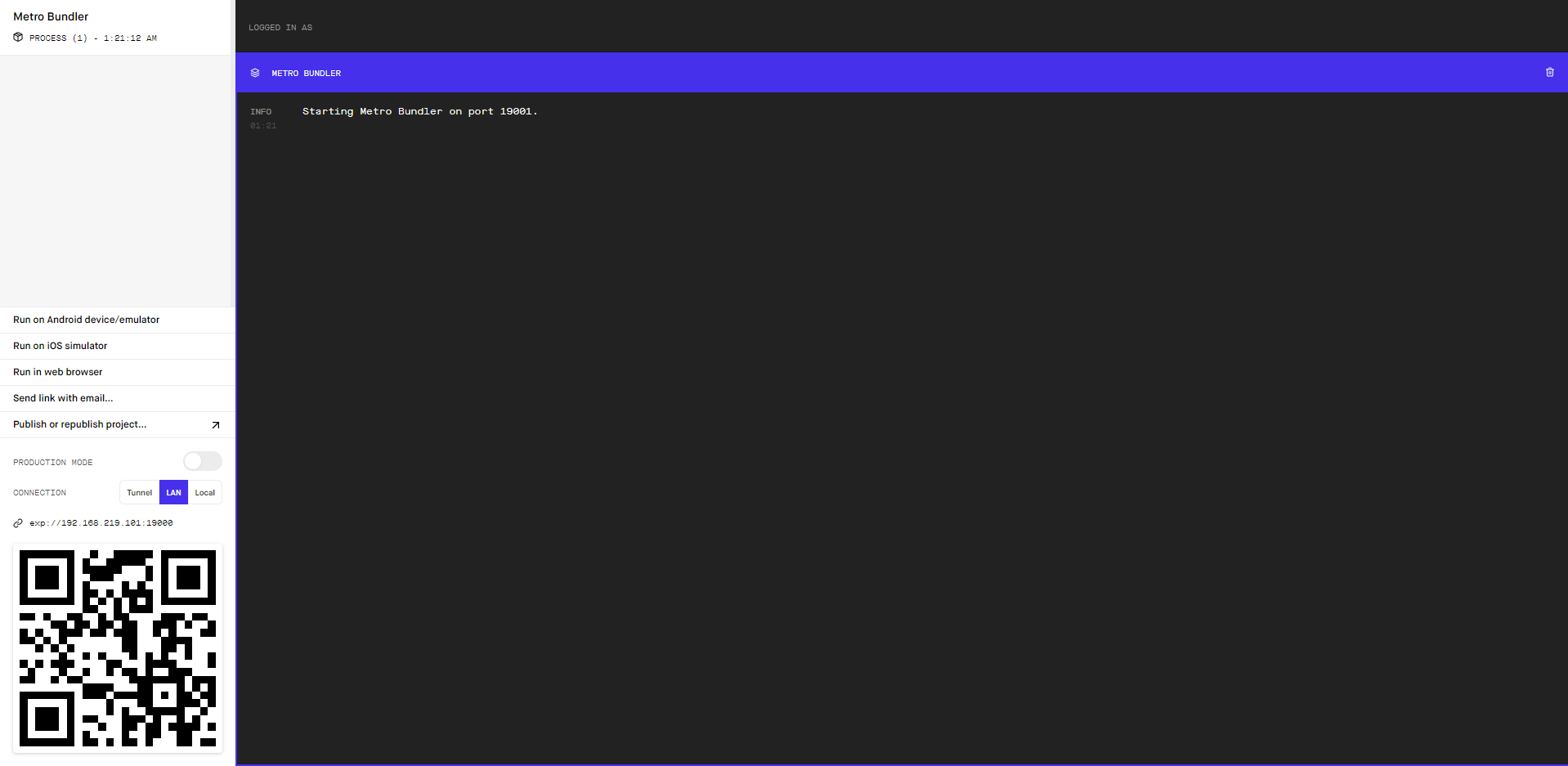Image resolution: width=1568 pixels, height=766 pixels.
Task: Click the link icon beside the exp:// URL
Action: click(18, 523)
